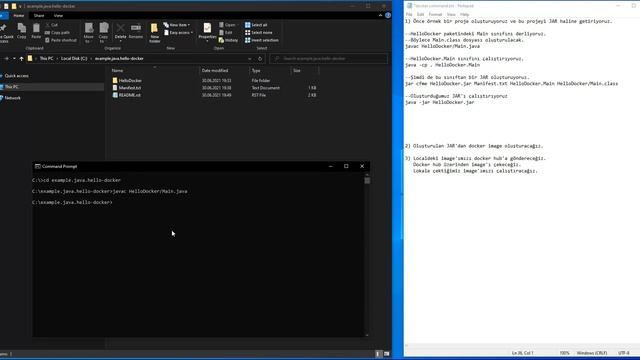The width and height of the screenshot is (640, 360).
Task: Click the 'java -cp . HelloDocker.Main' line in Notepad
Action: [x=443, y=65]
